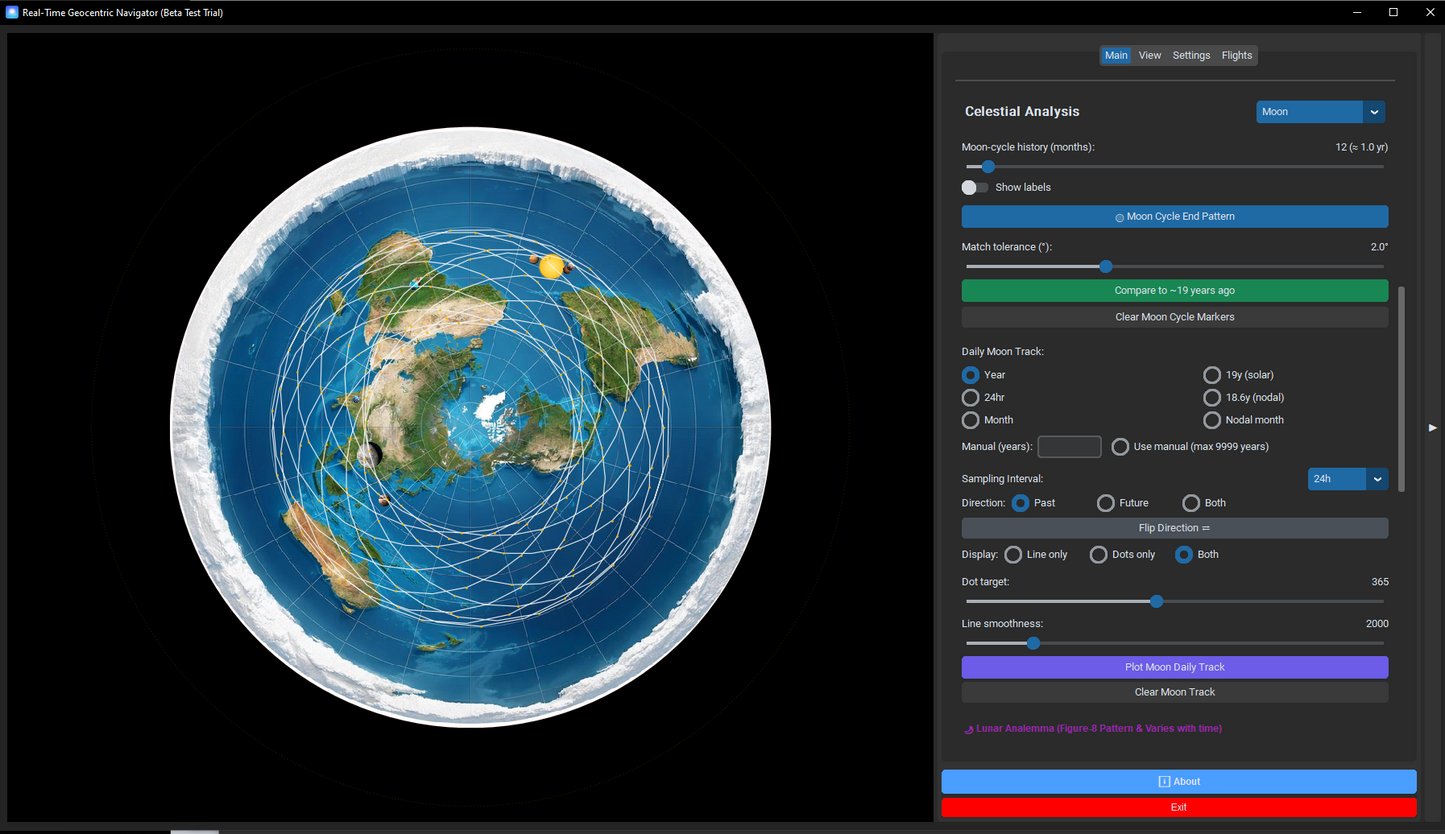Open the Settings tab
Viewport: 1445px width, 834px height.
(x=1191, y=55)
